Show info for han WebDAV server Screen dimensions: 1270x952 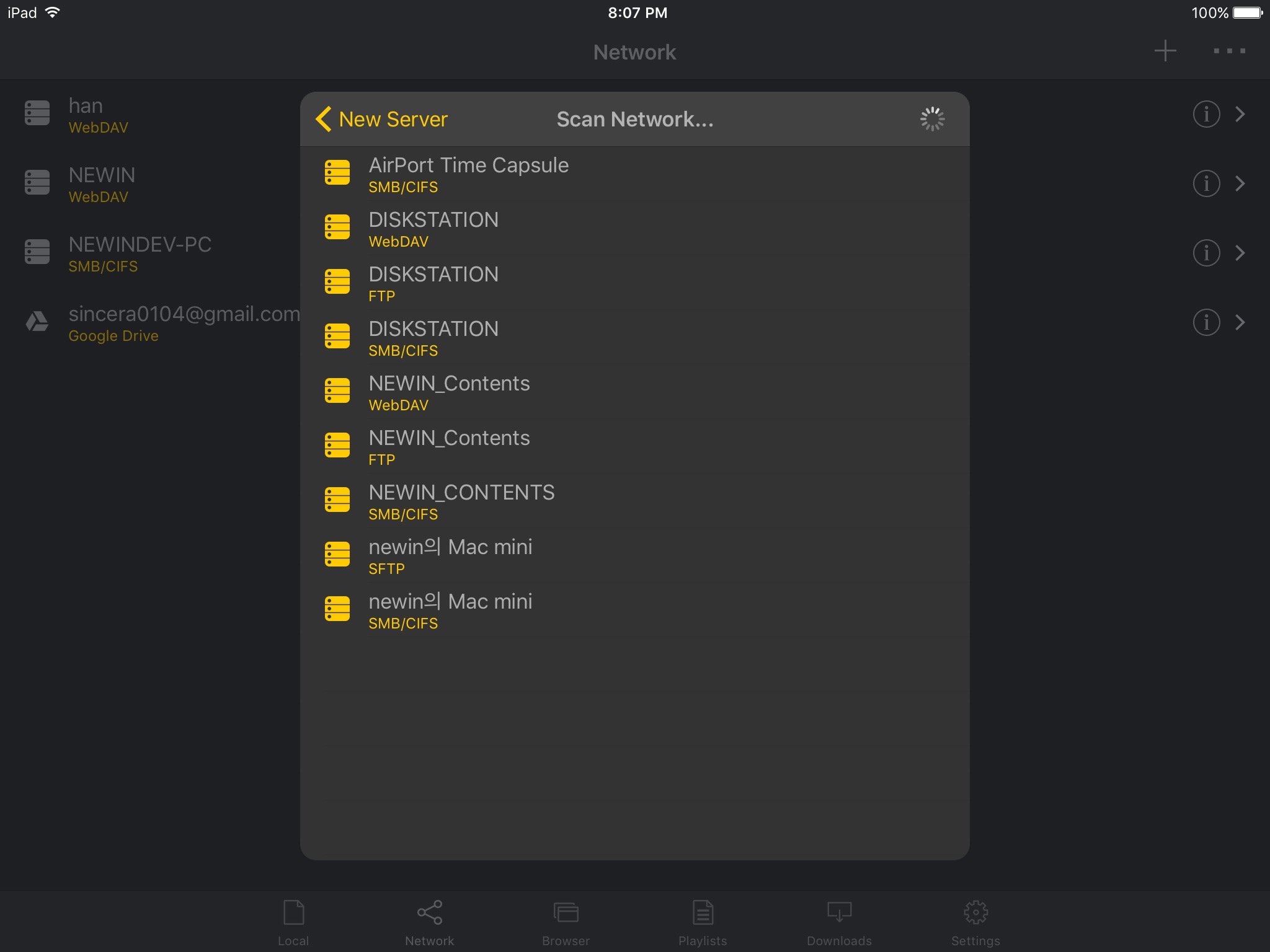tap(1206, 114)
